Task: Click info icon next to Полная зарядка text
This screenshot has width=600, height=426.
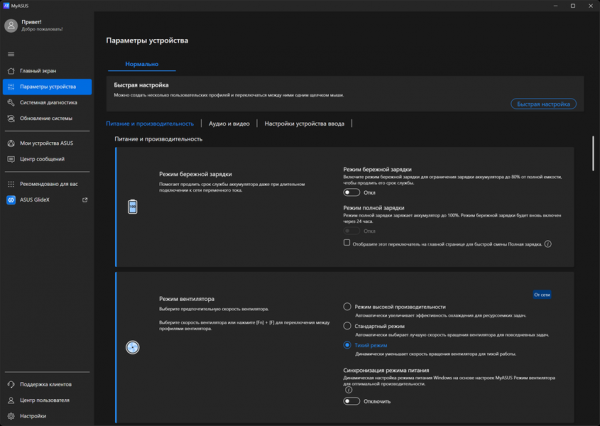Action: point(548,244)
